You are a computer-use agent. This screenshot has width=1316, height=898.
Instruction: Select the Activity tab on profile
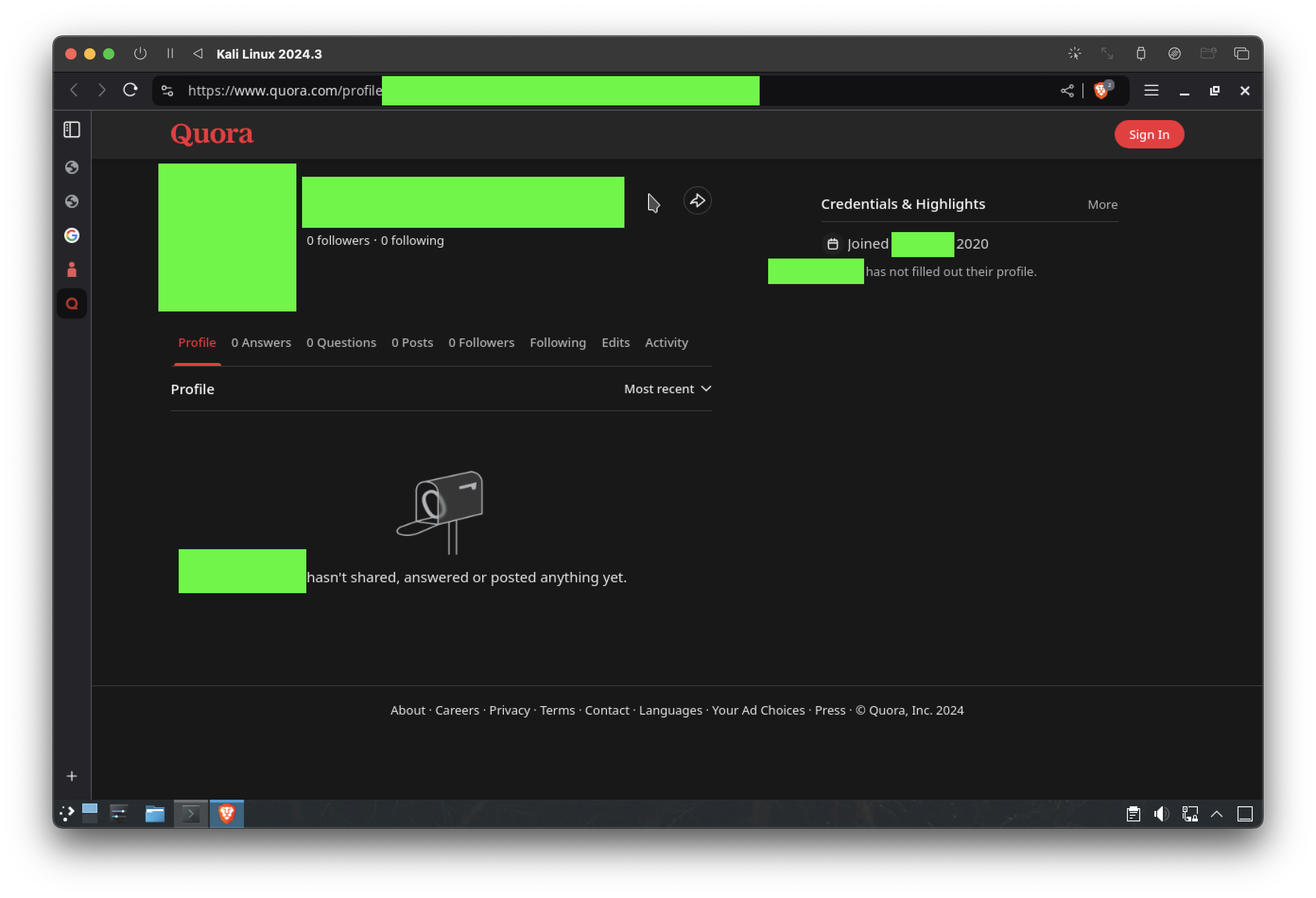click(666, 342)
